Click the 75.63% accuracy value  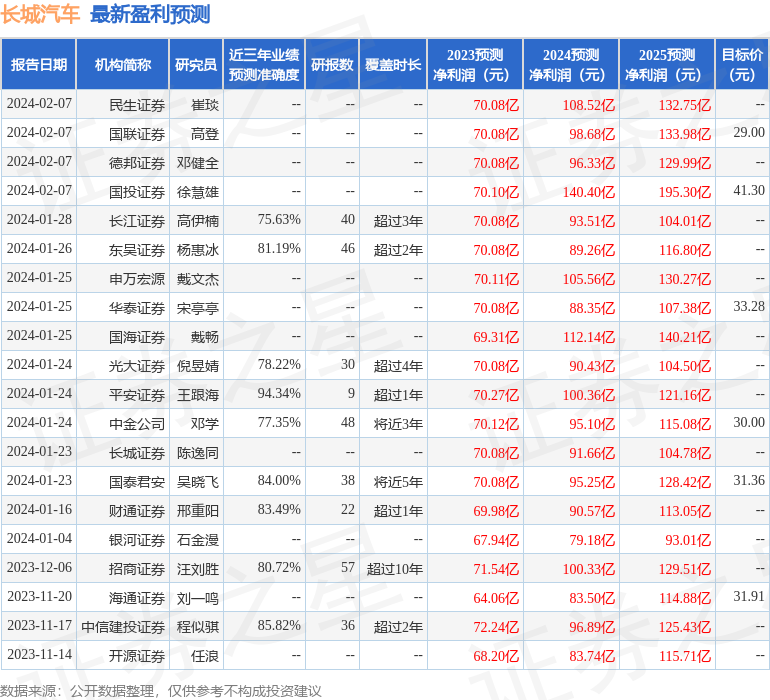tap(279, 219)
